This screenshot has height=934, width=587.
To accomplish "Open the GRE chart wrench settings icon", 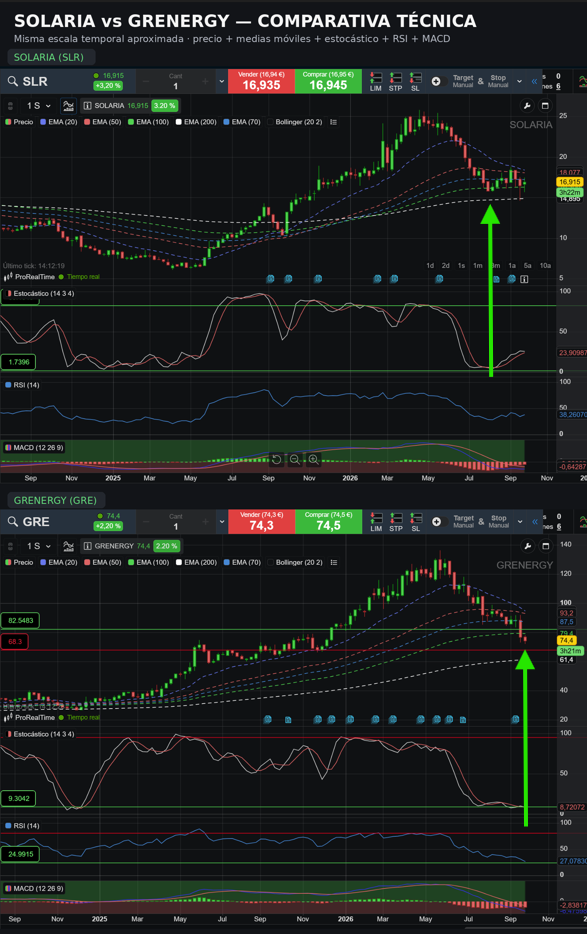I will coord(527,546).
